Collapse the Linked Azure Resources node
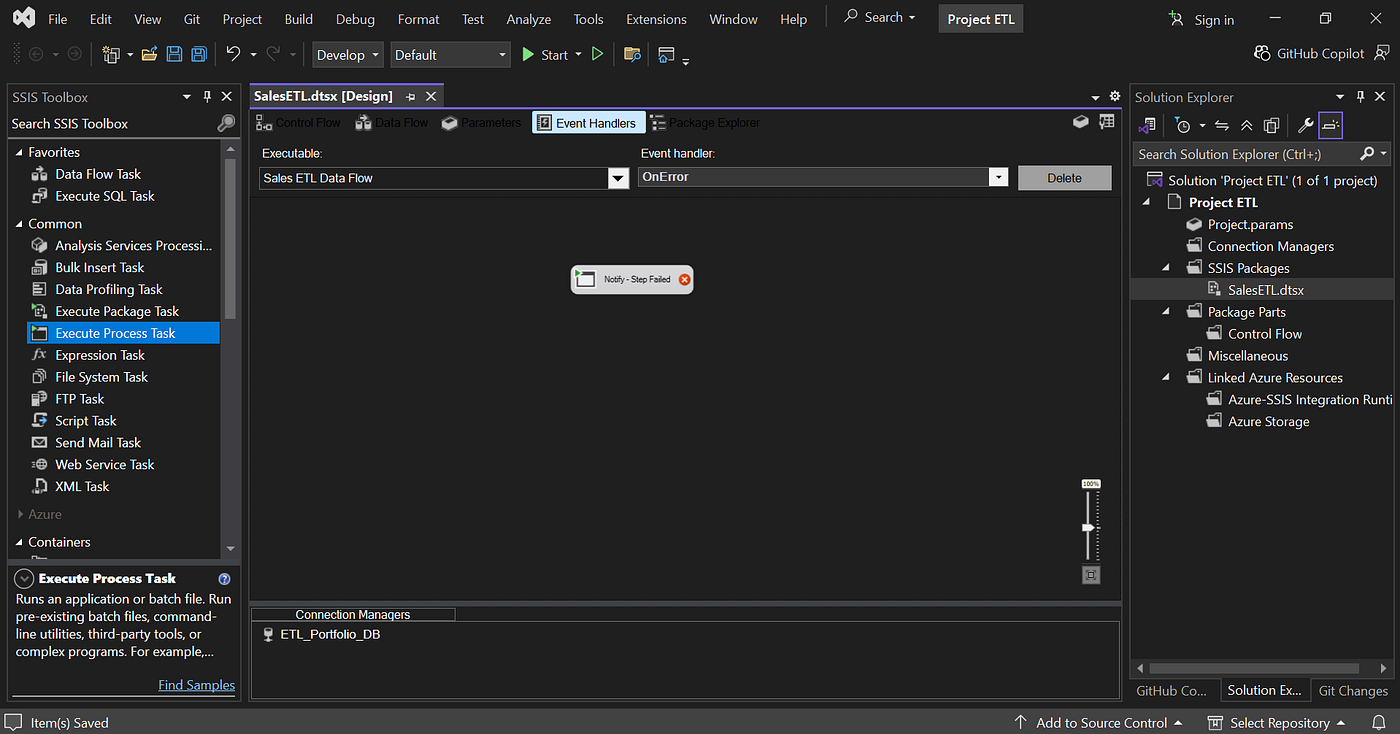 click(1166, 378)
